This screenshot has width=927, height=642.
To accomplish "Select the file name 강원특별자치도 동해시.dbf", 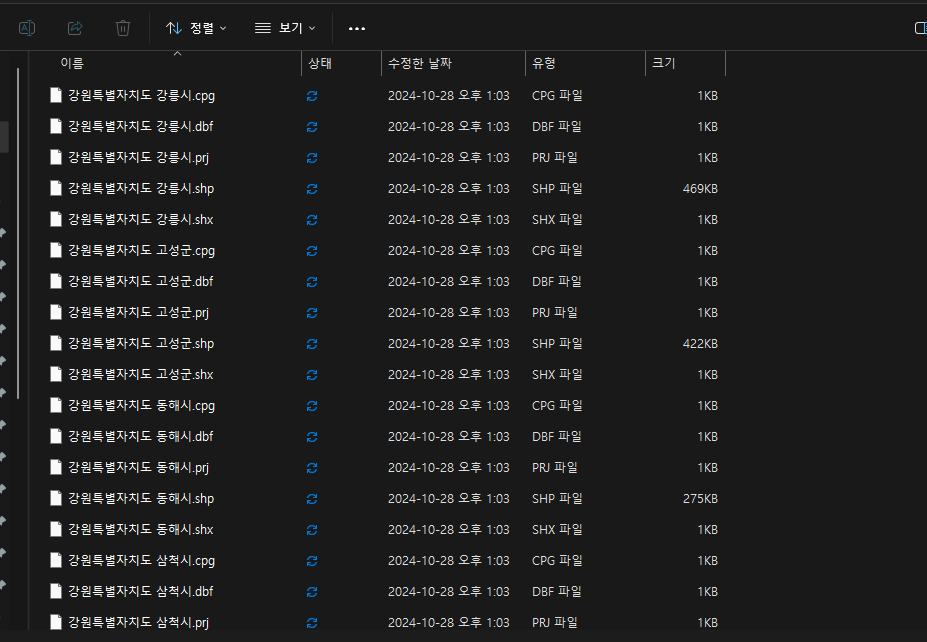I will point(141,436).
